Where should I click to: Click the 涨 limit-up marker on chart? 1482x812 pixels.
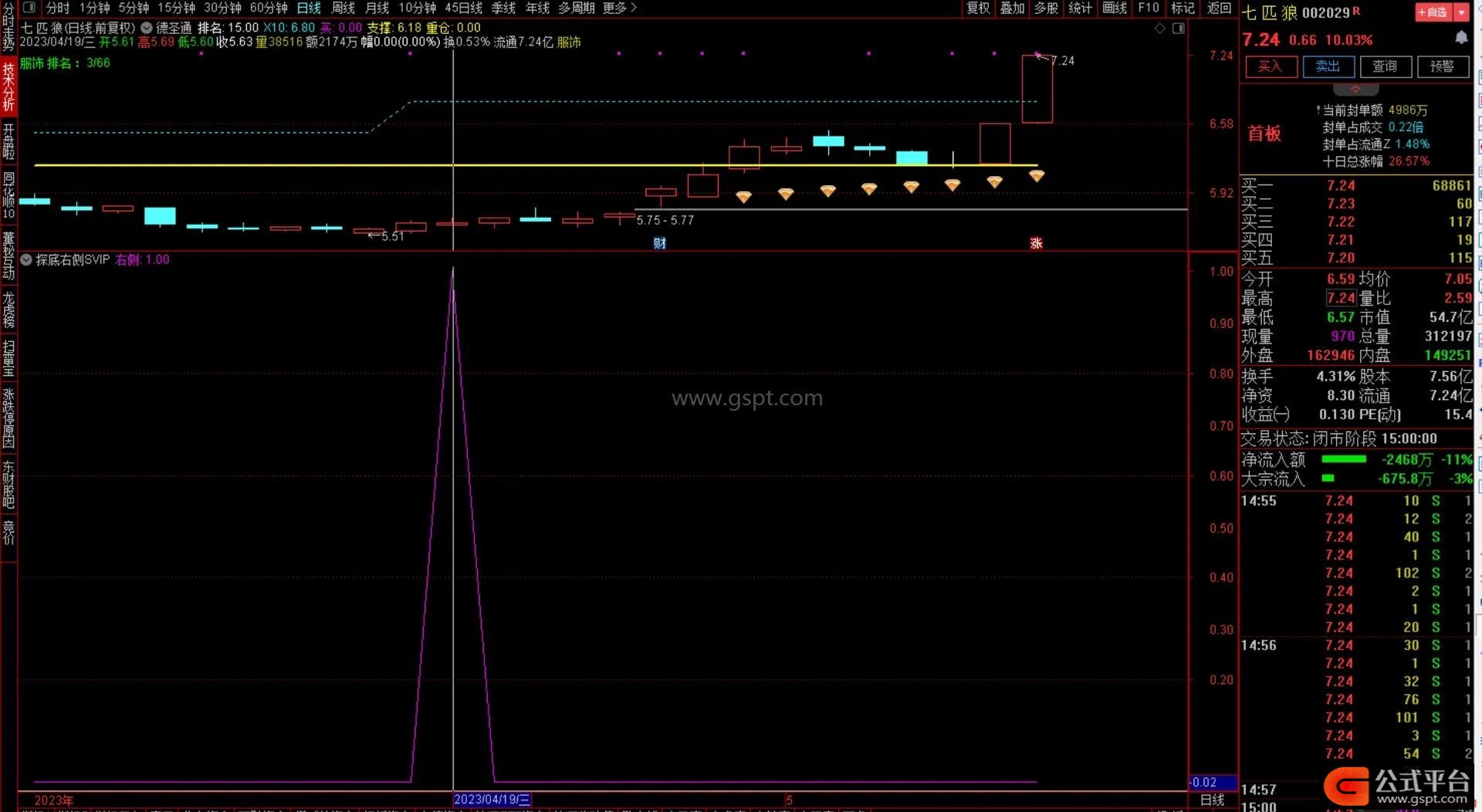[x=1036, y=243]
